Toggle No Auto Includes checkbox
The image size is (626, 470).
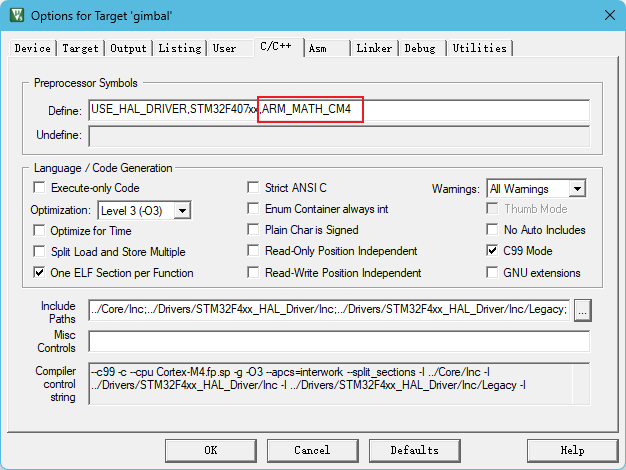[492, 230]
